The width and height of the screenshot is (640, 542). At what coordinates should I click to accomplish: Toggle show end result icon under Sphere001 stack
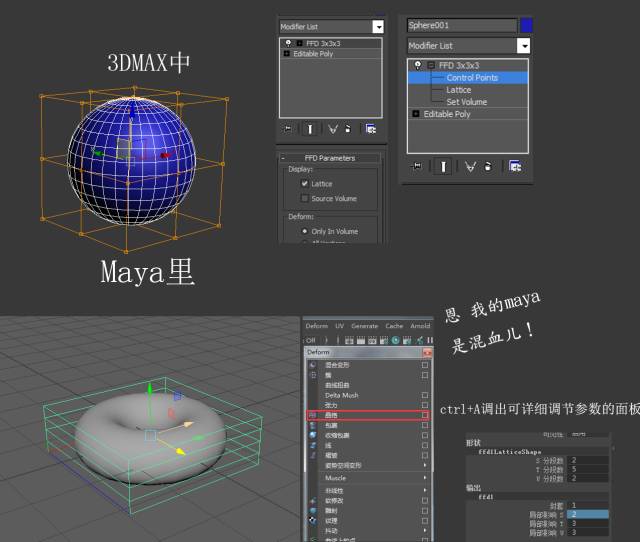click(443, 166)
